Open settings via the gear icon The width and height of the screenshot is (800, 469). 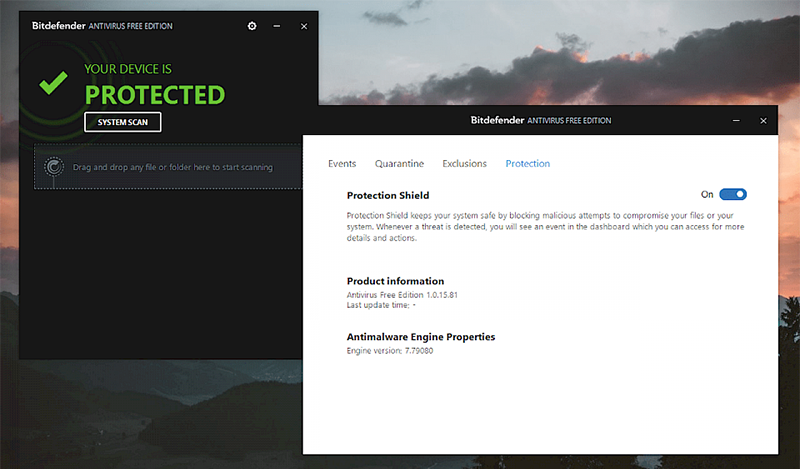coord(252,26)
